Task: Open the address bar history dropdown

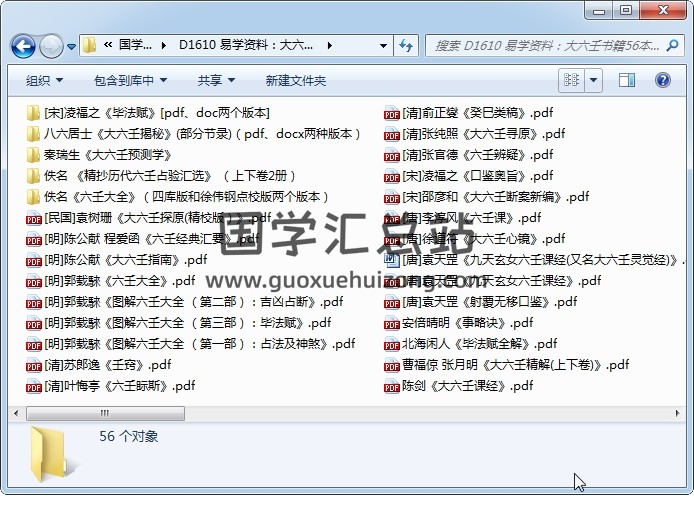Action: (384, 46)
